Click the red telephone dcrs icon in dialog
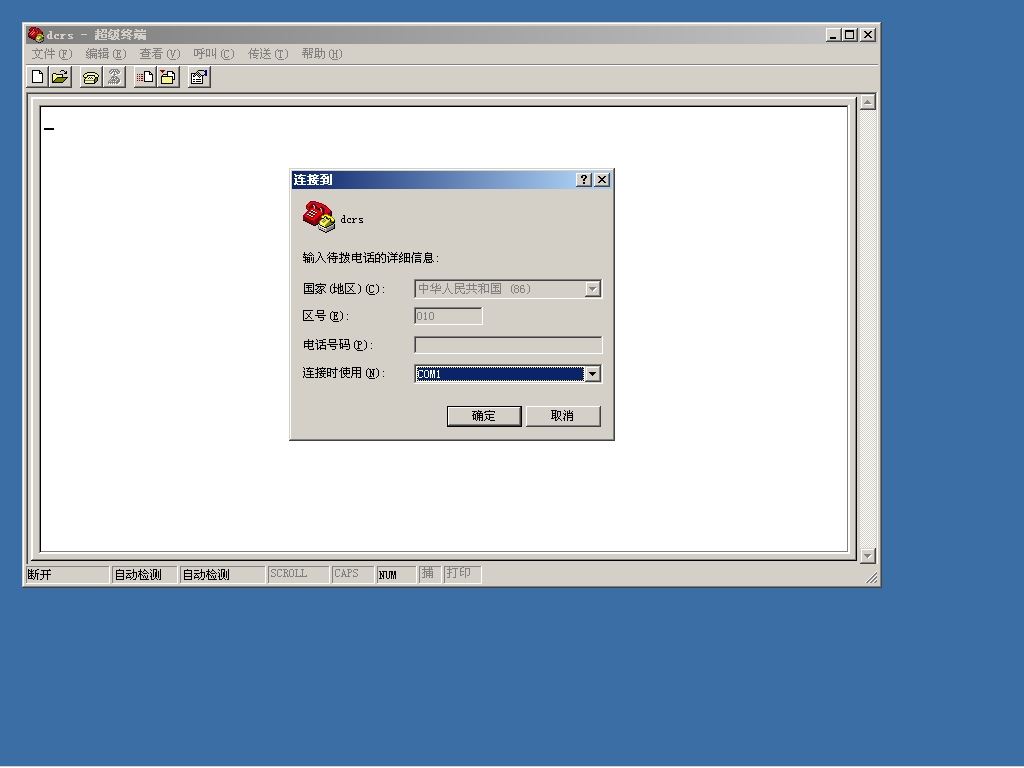The width and height of the screenshot is (1024, 768). [x=319, y=217]
